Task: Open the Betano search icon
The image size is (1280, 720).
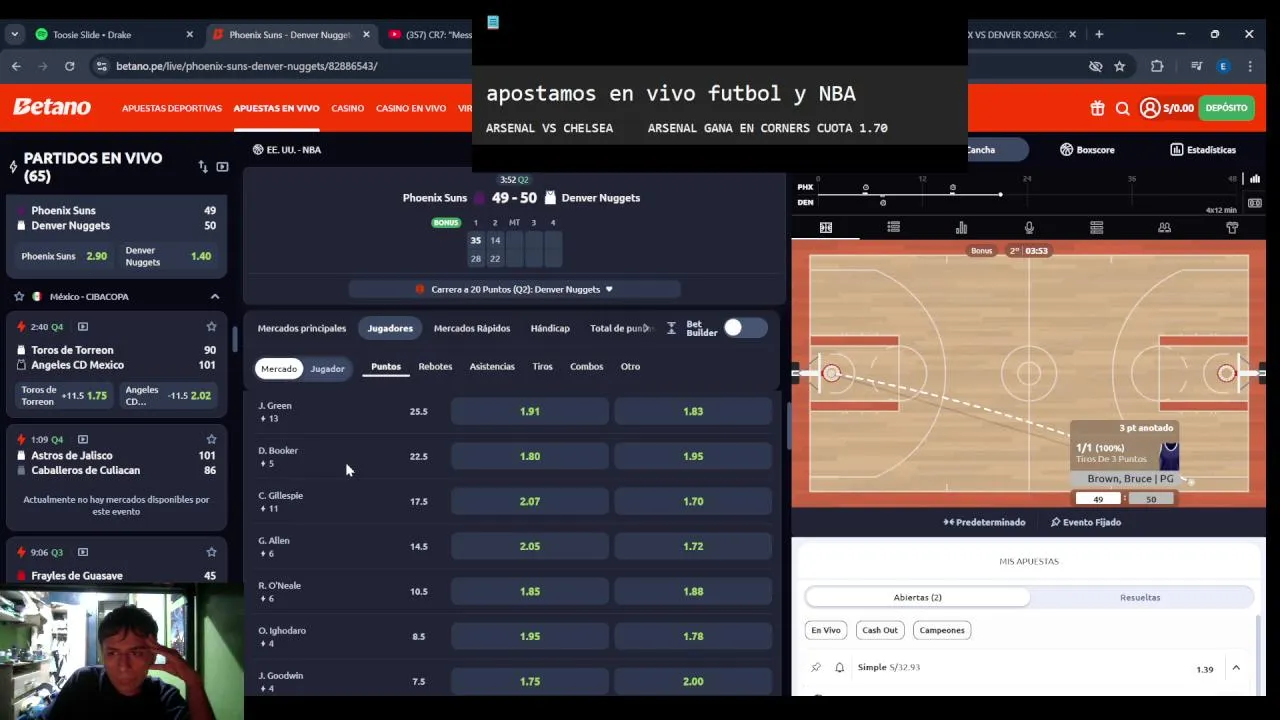Action: click(x=1122, y=108)
